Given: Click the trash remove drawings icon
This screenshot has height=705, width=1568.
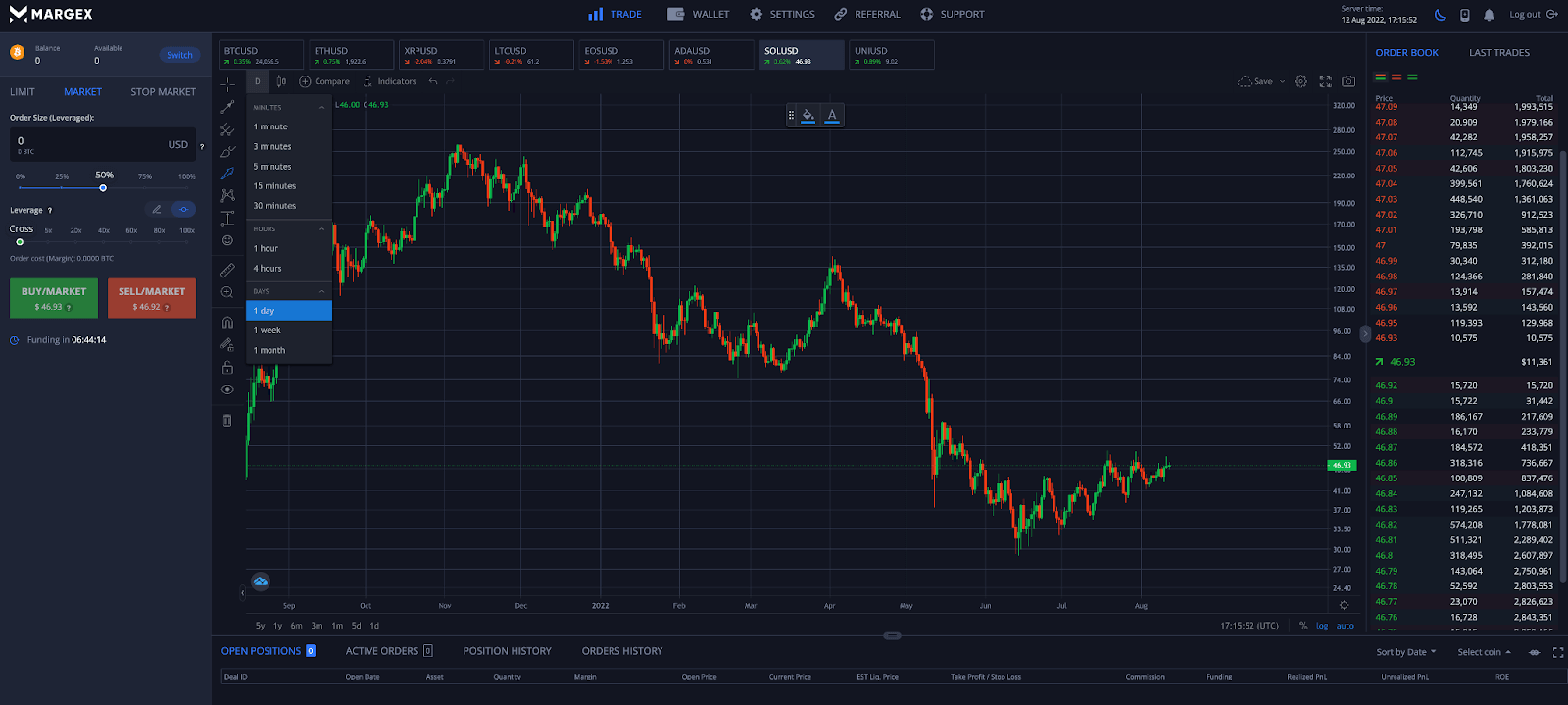Looking at the screenshot, I should click(227, 420).
